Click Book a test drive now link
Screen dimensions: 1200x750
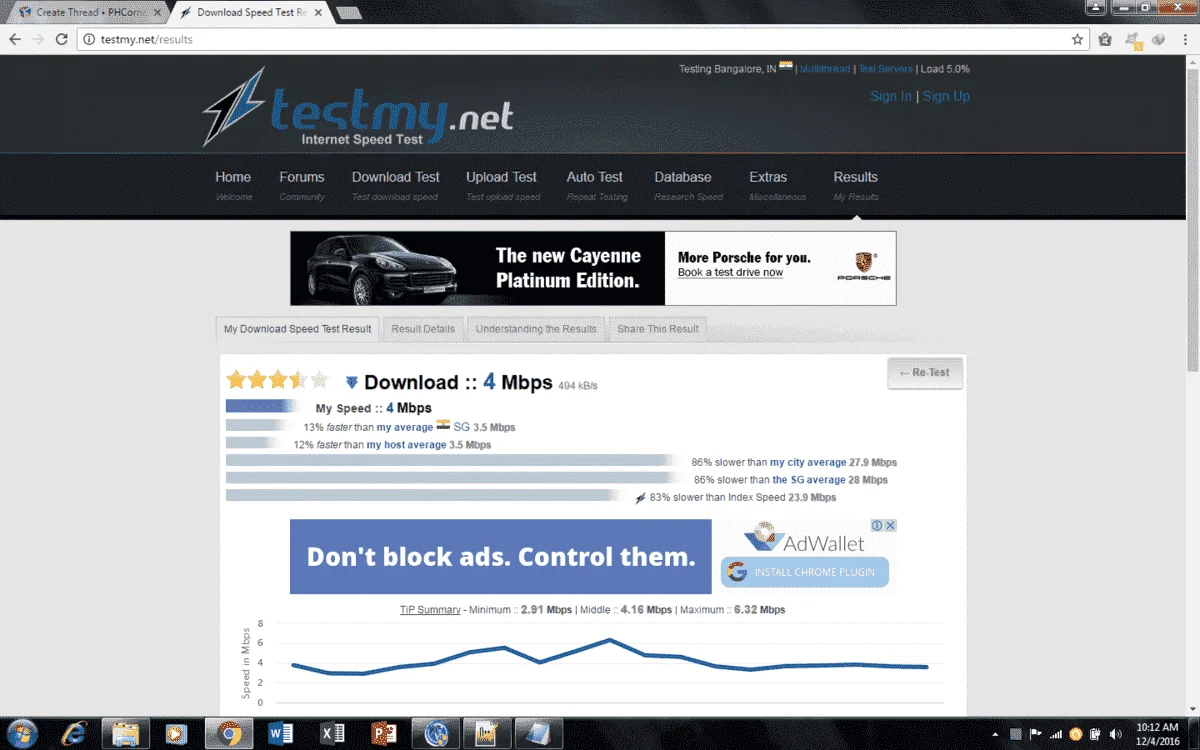click(730, 273)
